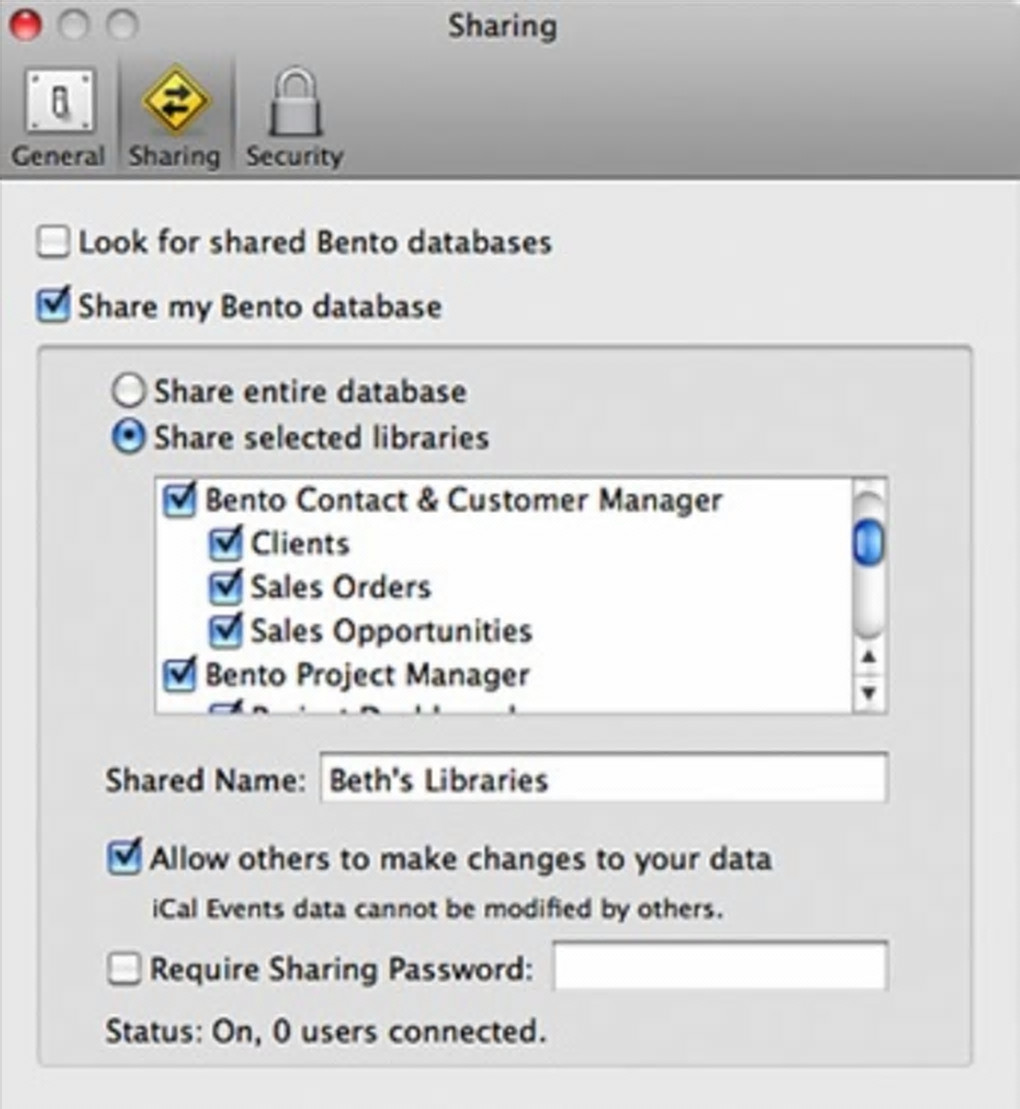Toggle Sales Opportunities library checkbox
This screenshot has width=1020, height=1109.
click(226, 630)
